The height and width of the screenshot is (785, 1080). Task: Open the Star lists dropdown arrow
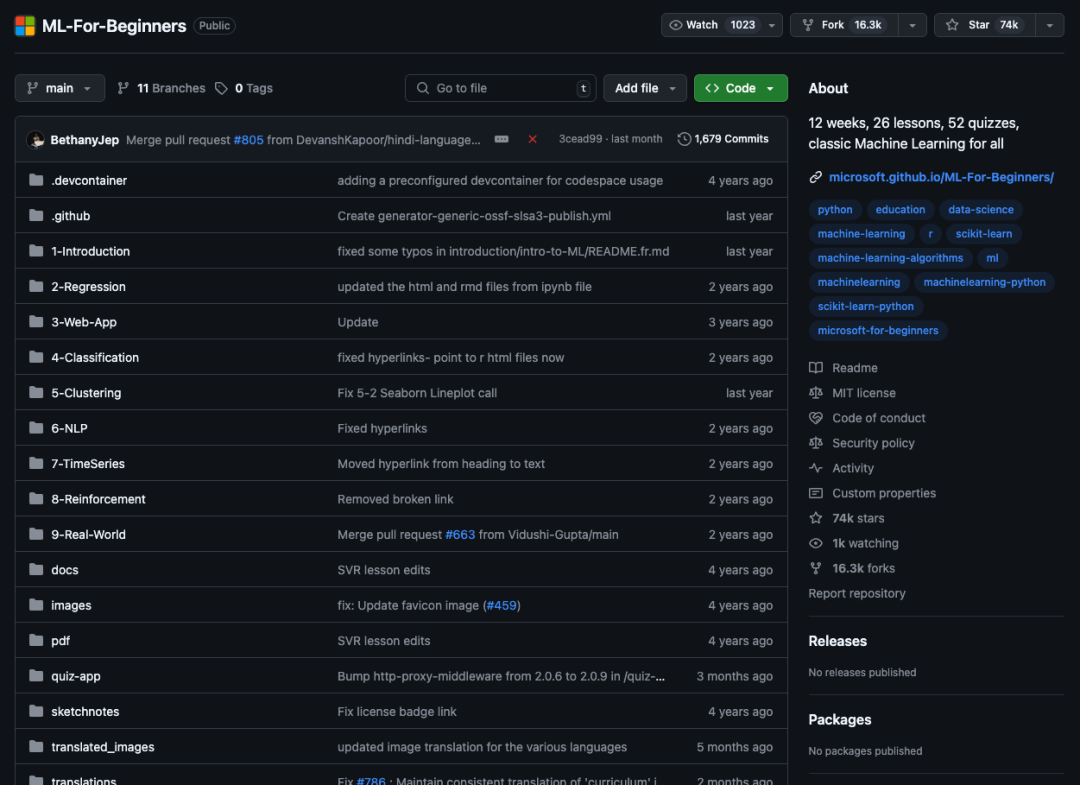pyautogui.click(x=1050, y=25)
